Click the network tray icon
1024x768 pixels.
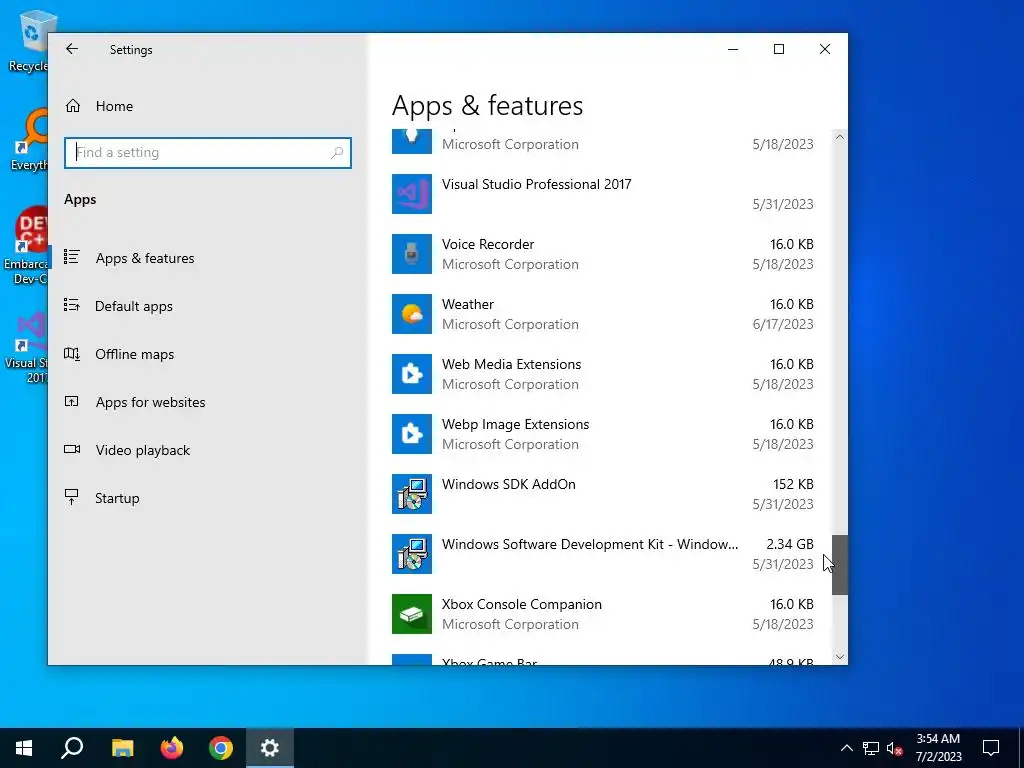pos(871,748)
